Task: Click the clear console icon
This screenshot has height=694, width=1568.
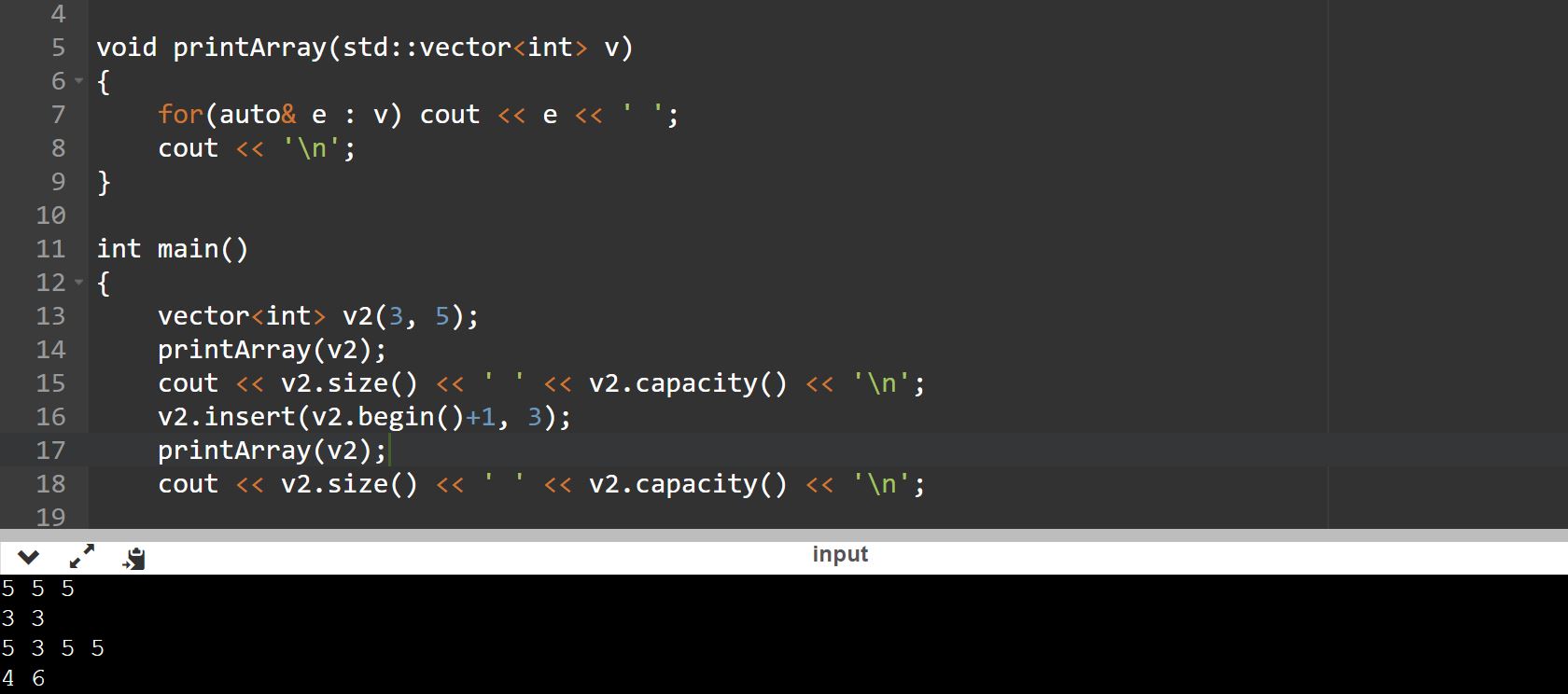Action: click(x=134, y=558)
